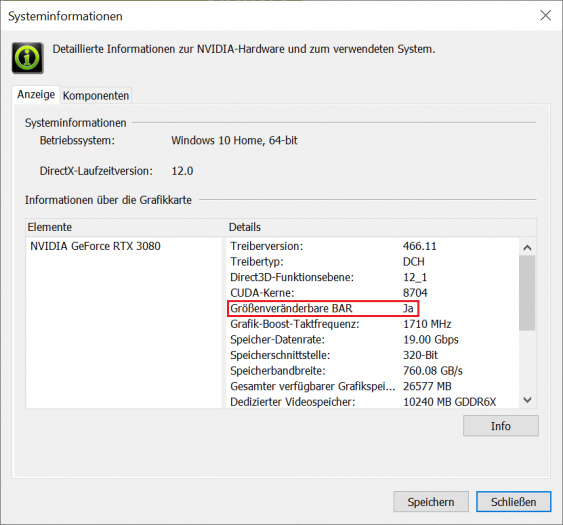563x525 pixels.
Task: Select the Treibertyp: row
Action: click(x=373, y=262)
